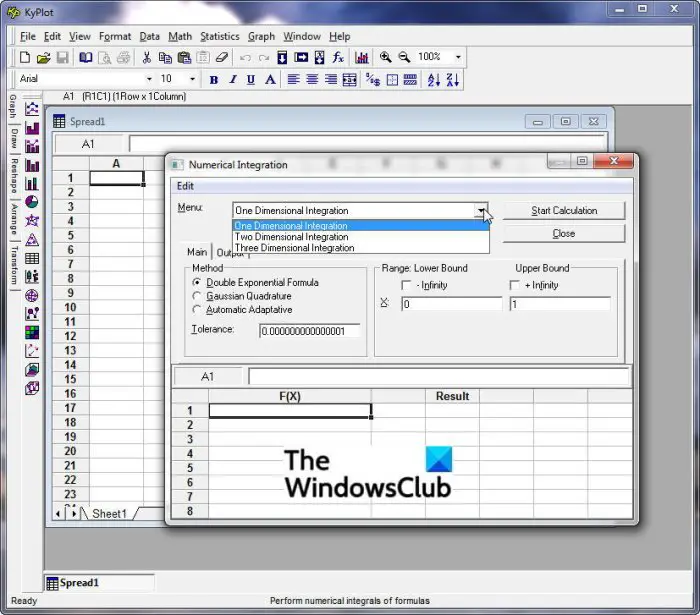
Task: Click the font color A icon
Action: [x=270, y=80]
